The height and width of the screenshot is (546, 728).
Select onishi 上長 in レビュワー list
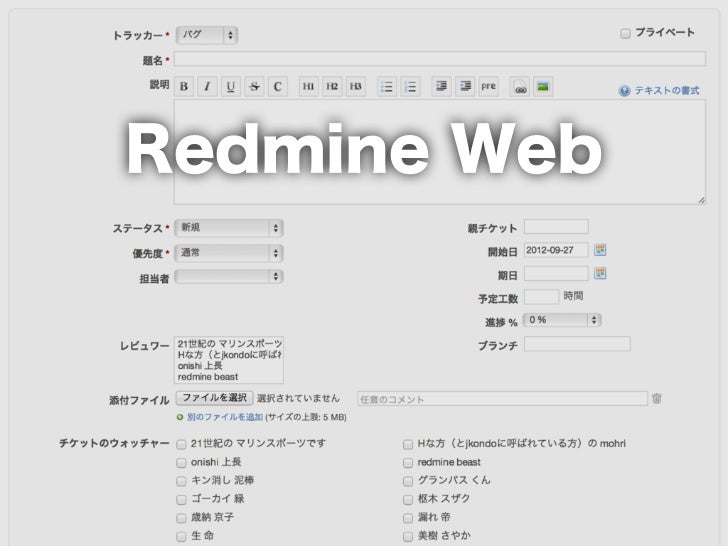click(x=229, y=366)
